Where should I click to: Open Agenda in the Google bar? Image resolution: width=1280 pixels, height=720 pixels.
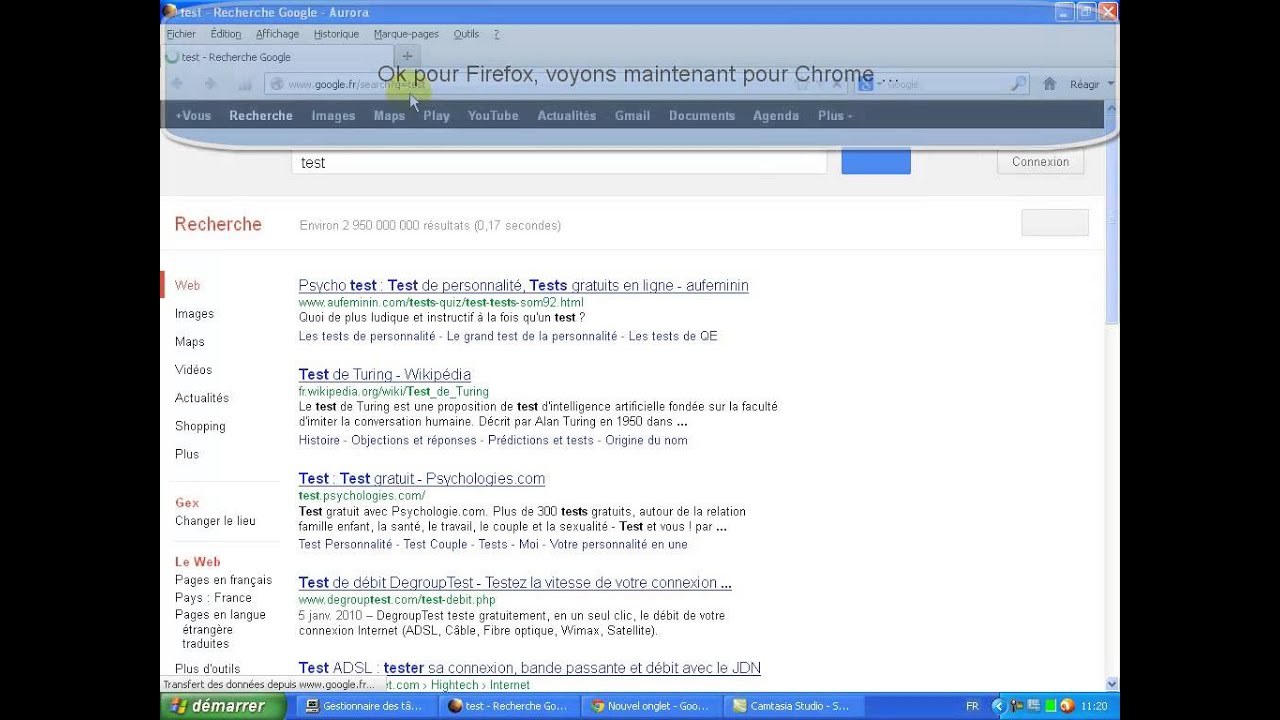click(x=776, y=116)
